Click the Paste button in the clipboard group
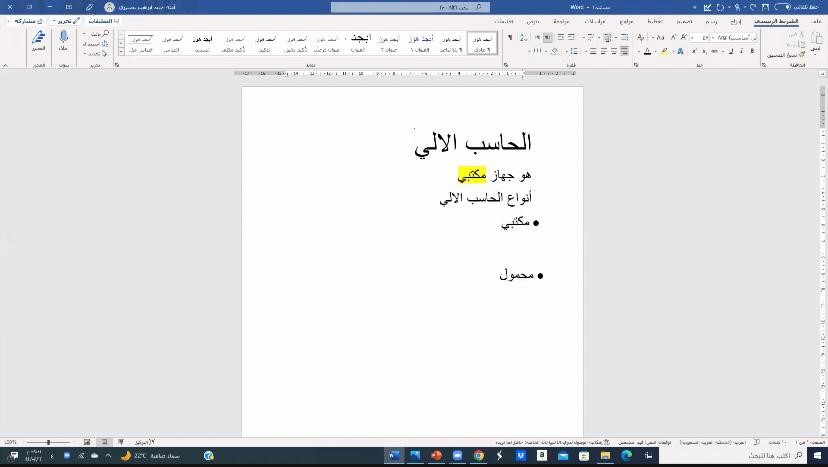The width and height of the screenshot is (828, 467). [x=816, y=42]
